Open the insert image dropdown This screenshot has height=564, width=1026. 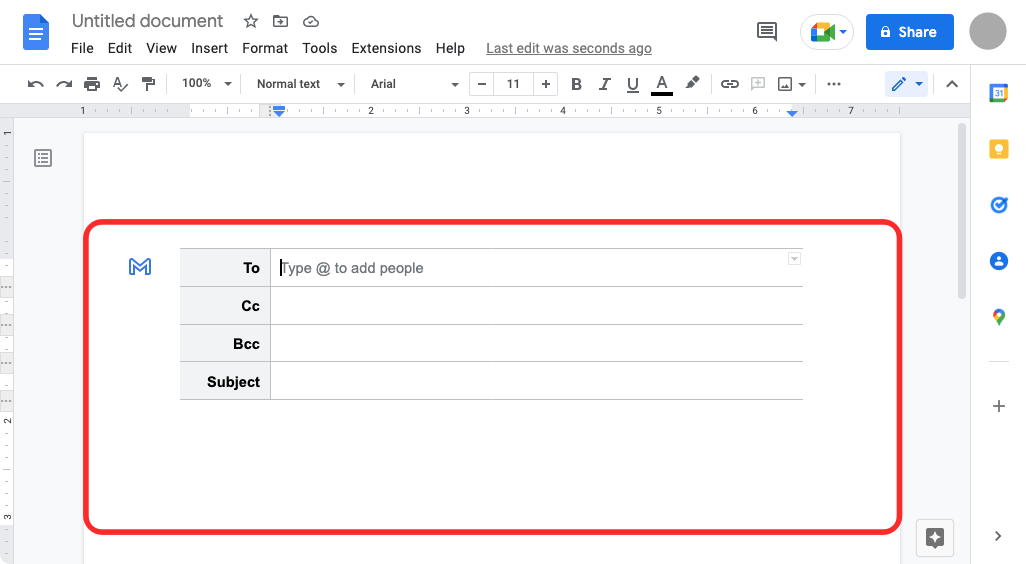coord(791,84)
